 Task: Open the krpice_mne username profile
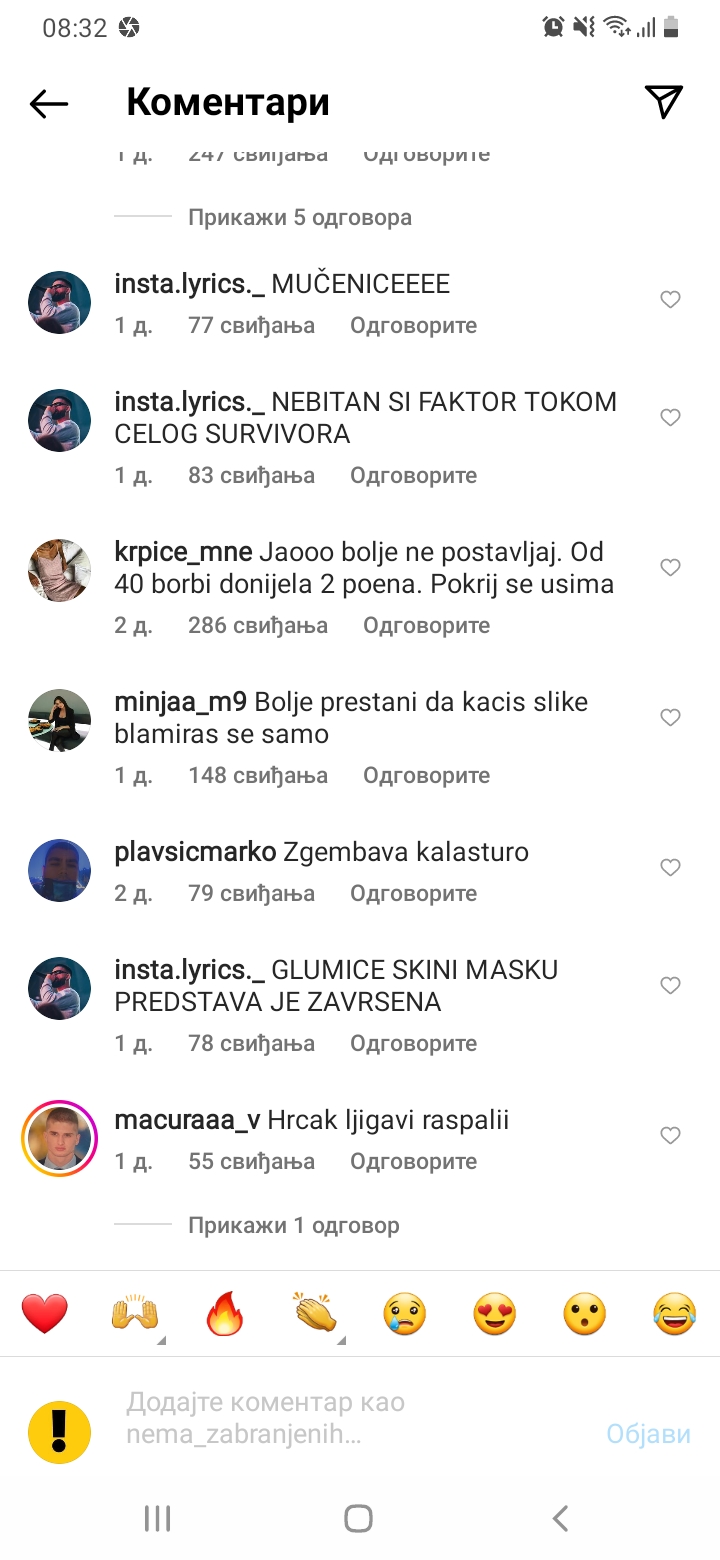point(184,552)
